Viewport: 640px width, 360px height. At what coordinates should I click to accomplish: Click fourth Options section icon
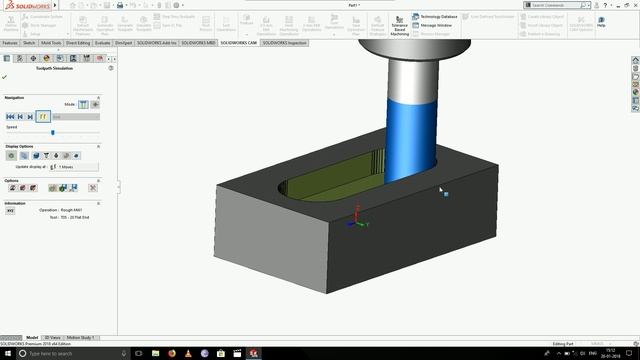pyautogui.click(x=53, y=188)
